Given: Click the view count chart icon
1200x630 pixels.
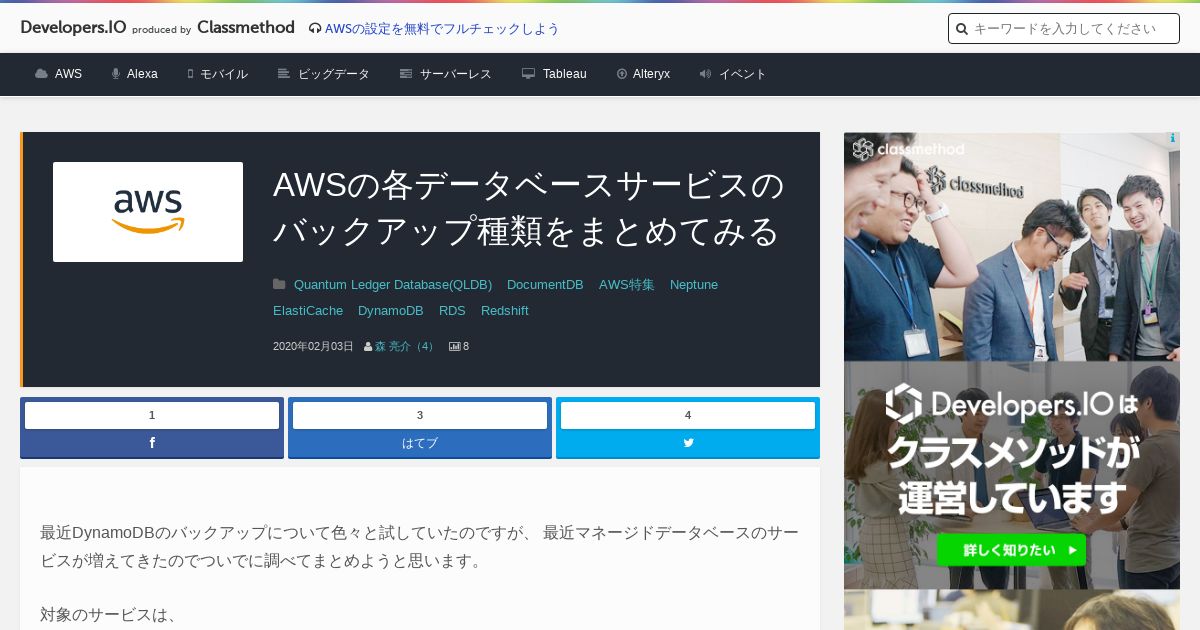Looking at the screenshot, I should coord(454,346).
